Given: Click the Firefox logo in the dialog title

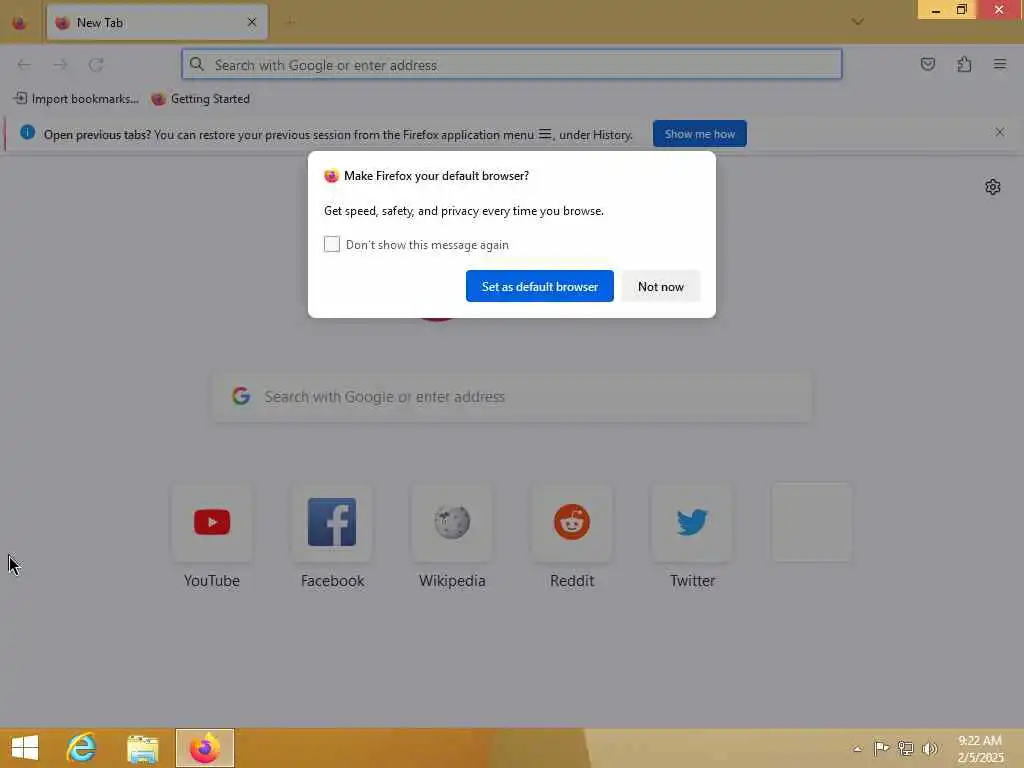Looking at the screenshot, I should (331, 176).
